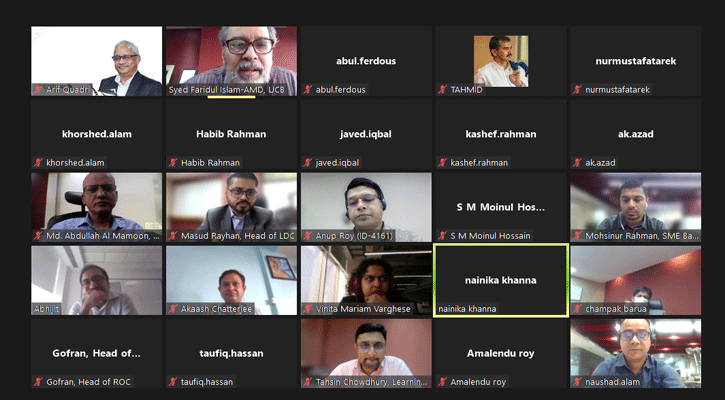Click muted mic icon for javed.iqbal
725x400 pixels.
click(x=308, y=163)
